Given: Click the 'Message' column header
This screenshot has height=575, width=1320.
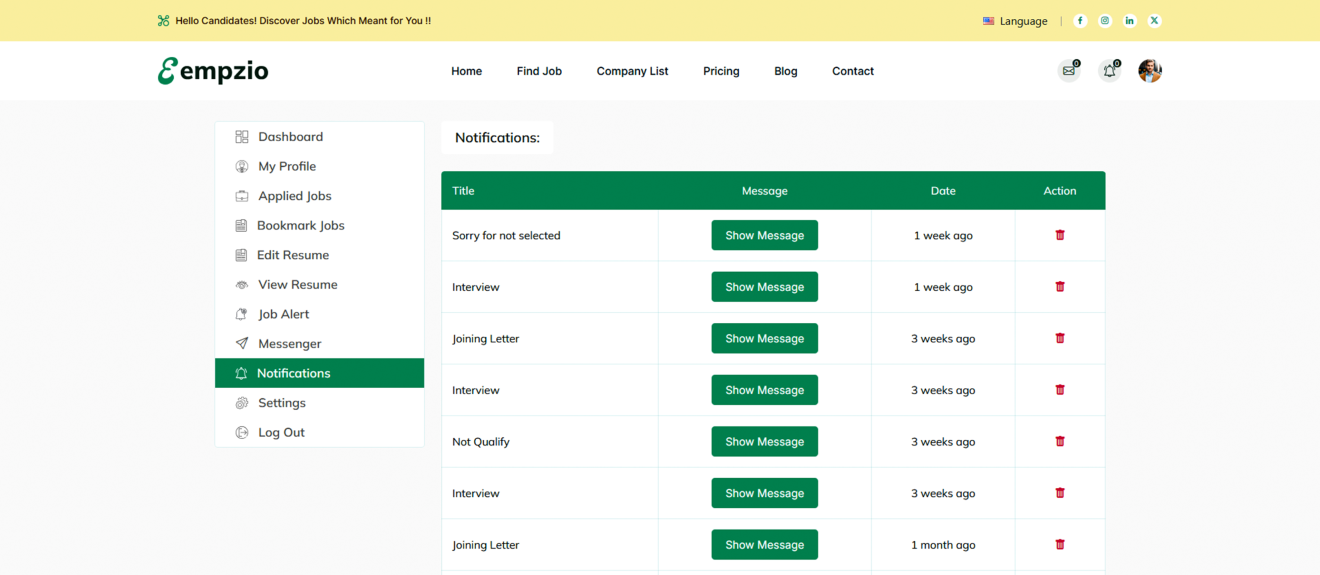Looking at the screenshot, I should pyautogui.click(x=765, y=191).
